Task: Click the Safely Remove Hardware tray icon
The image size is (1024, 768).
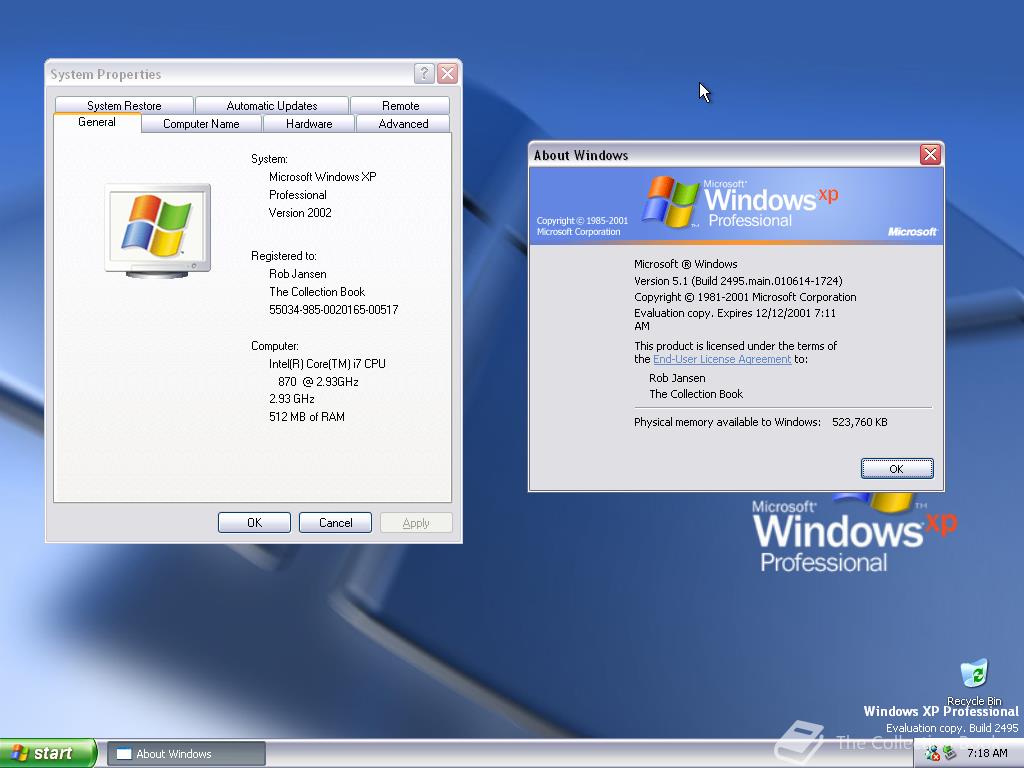Action: coord(949,753)
